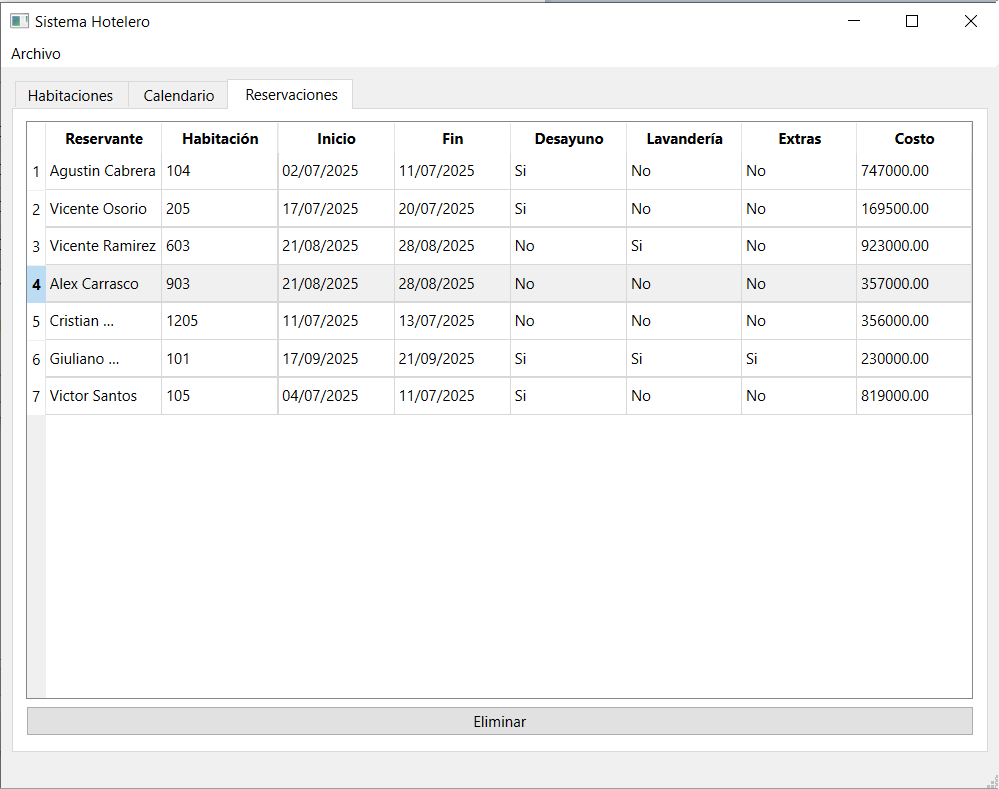This screenshot has width=999, height=789.
Task: Switch to the Calendario tab
Action: pos(178,96)
